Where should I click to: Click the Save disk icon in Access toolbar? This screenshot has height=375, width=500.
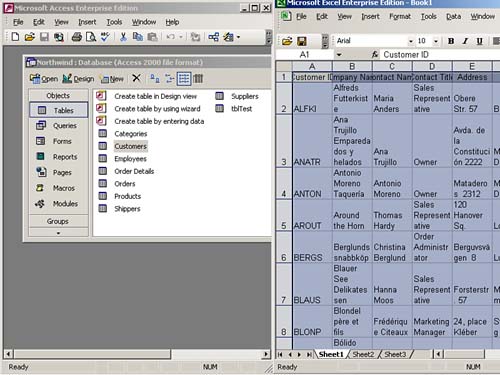pyautogui.click(x=44, y=37)
